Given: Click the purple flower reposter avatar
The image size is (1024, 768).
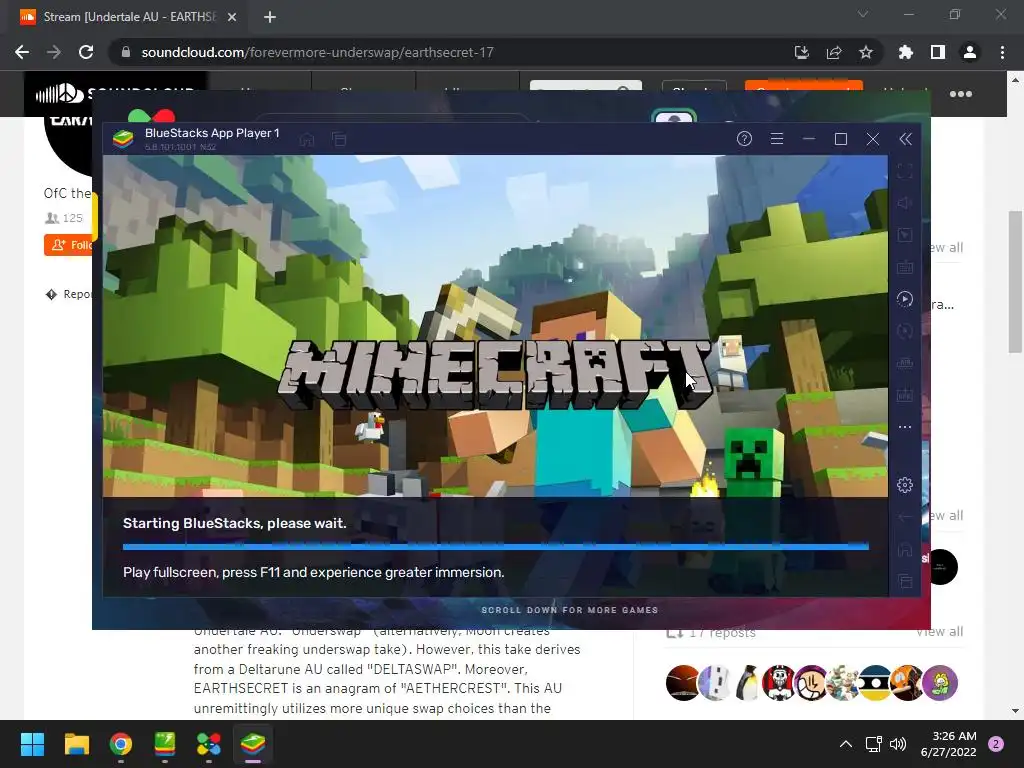Looking at the screenshot, I should [x=940, y=682].
